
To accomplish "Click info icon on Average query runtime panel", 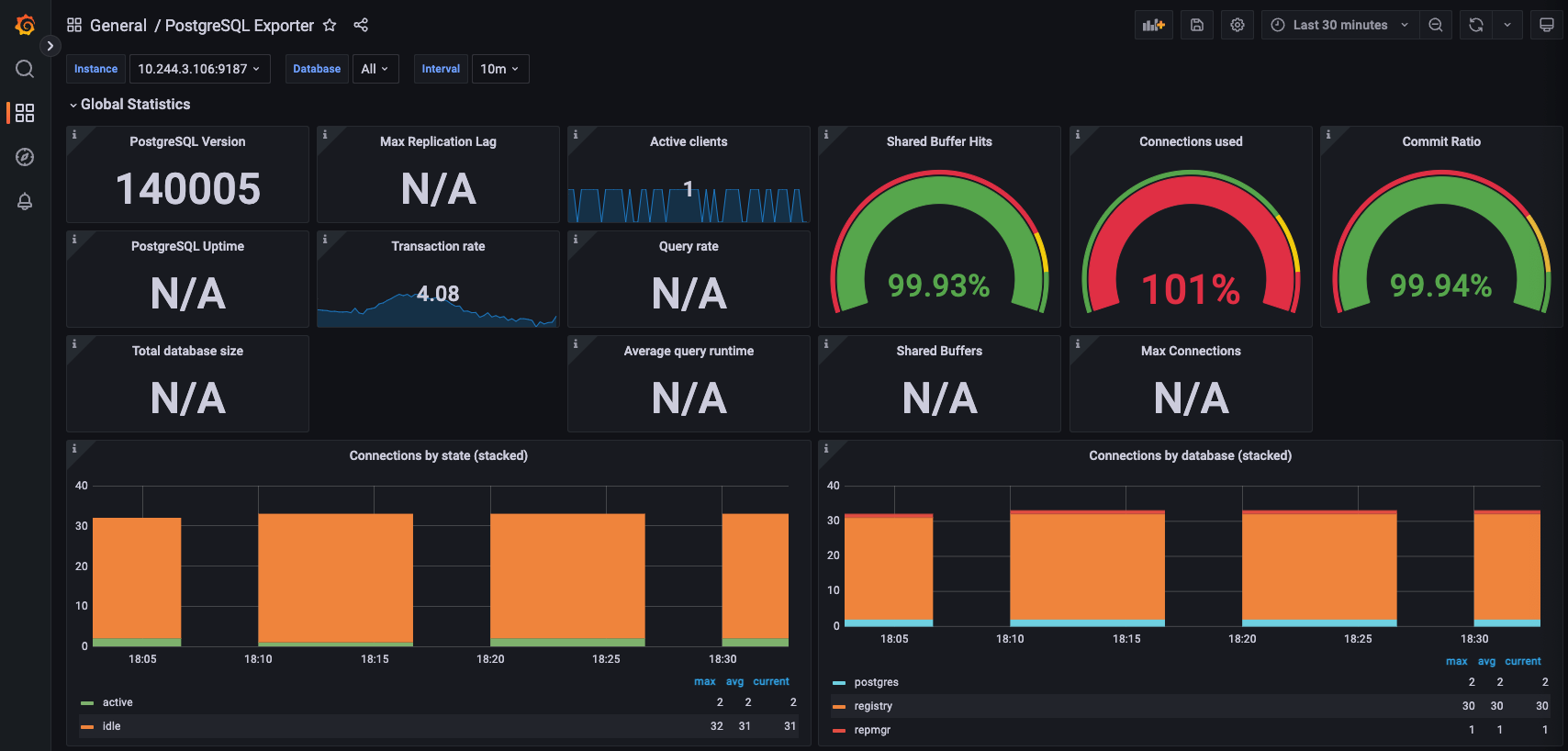I will 576,343.
